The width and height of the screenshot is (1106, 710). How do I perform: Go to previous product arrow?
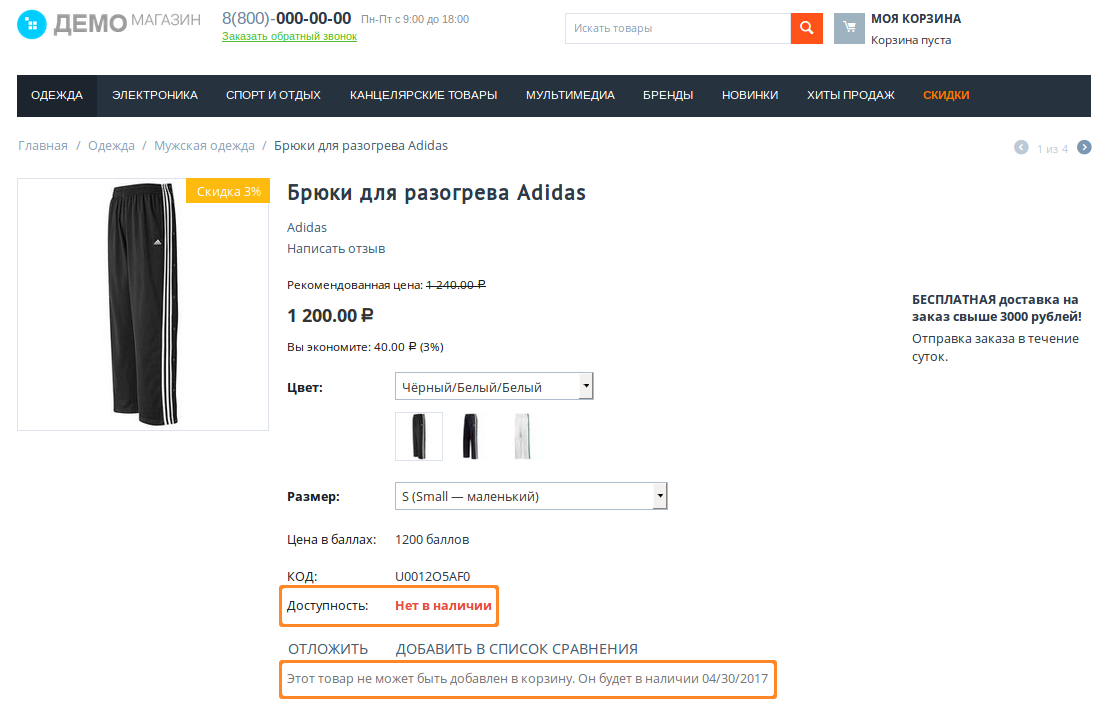pyautogui.click(x=1021, y=148)
